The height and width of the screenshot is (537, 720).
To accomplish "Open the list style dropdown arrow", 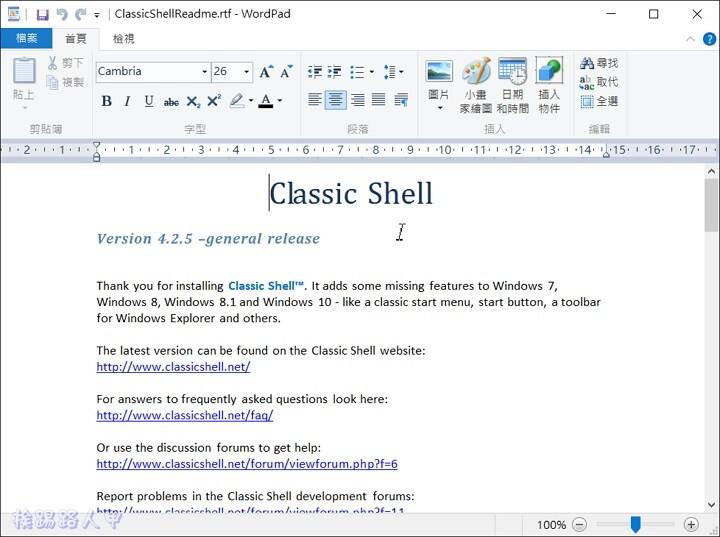I will (371, 72).
